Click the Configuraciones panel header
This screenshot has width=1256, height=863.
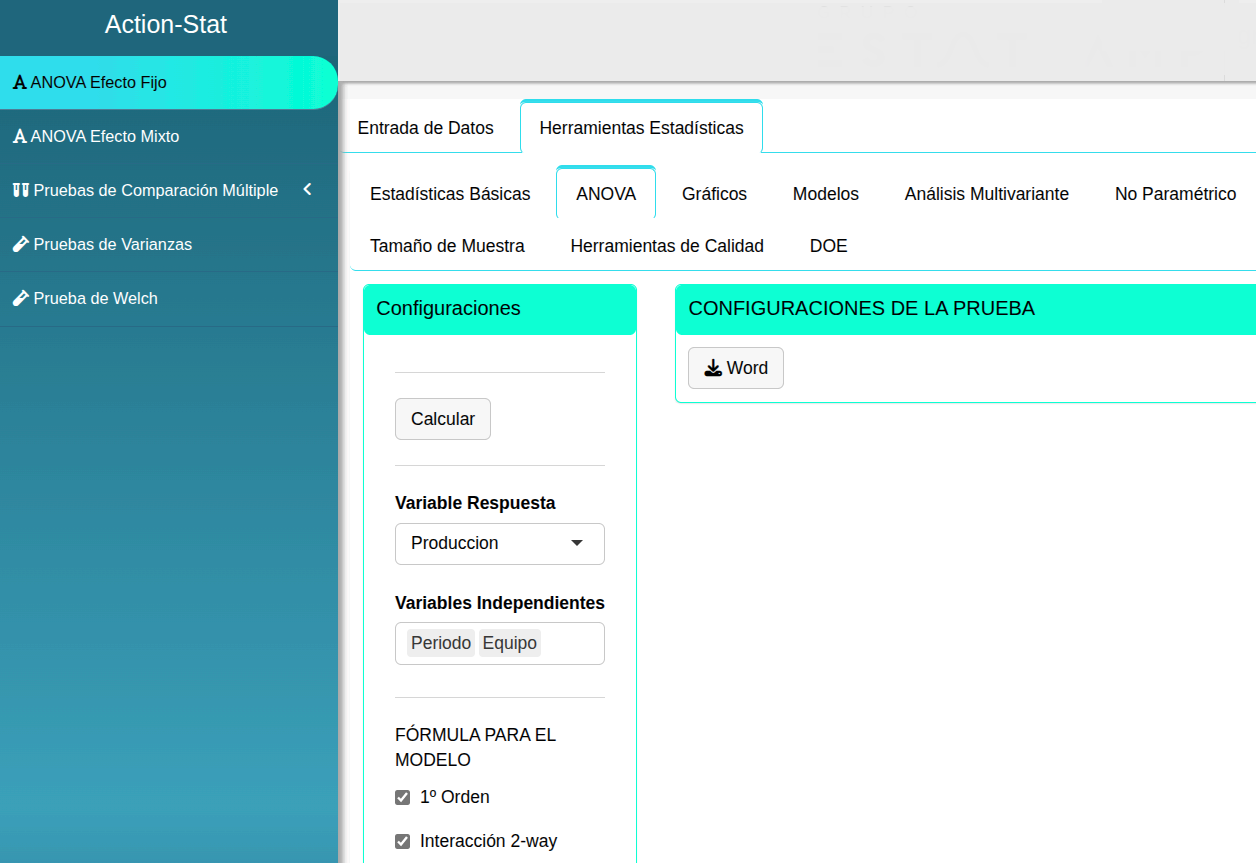(500, 309)
